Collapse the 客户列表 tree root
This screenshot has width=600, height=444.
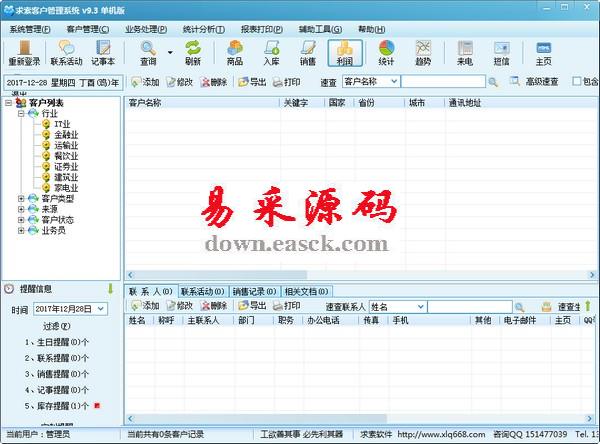[8, 103]
